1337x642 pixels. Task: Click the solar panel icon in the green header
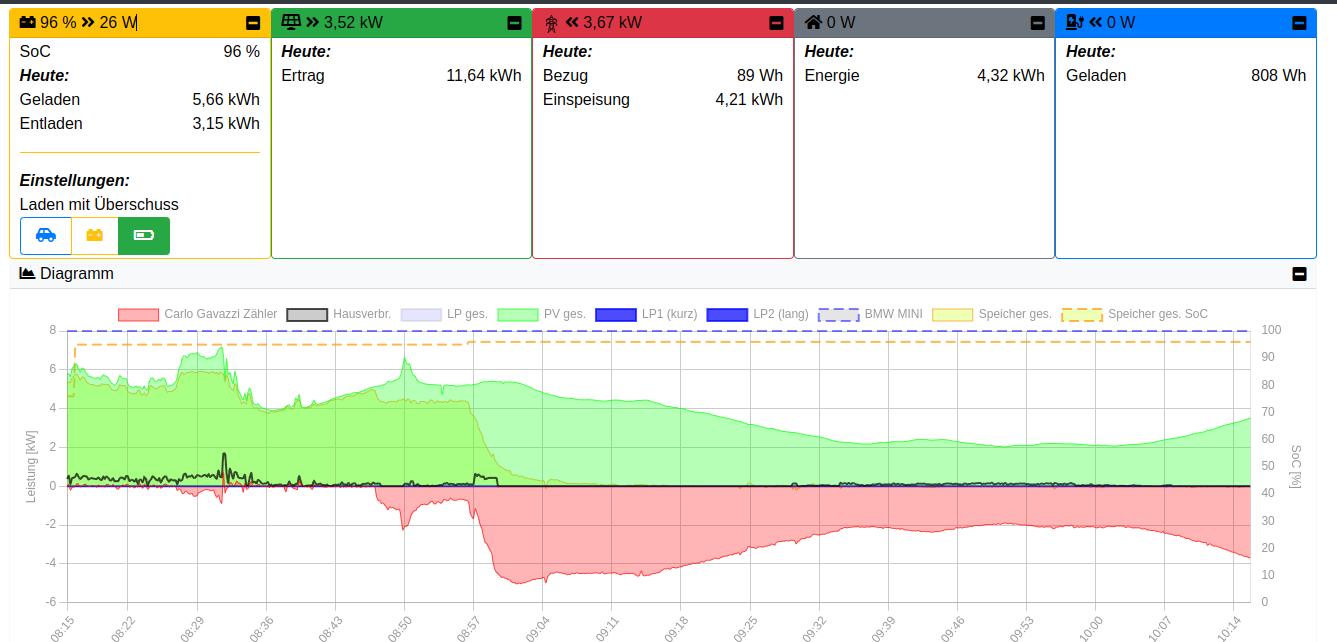291,22
